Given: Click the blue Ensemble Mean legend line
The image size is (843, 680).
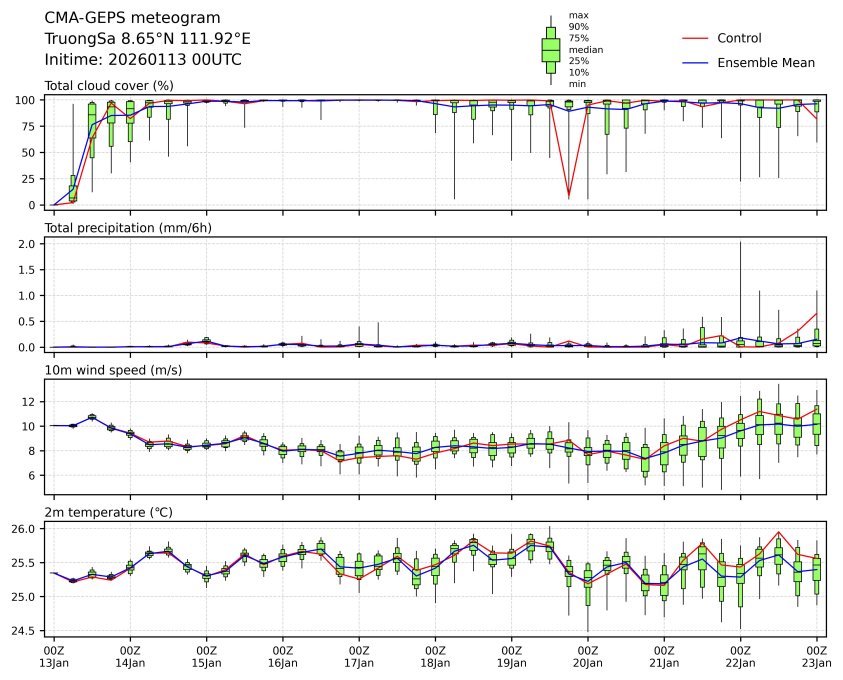Looking at the screenshot, I should click(x=695, y=63).
